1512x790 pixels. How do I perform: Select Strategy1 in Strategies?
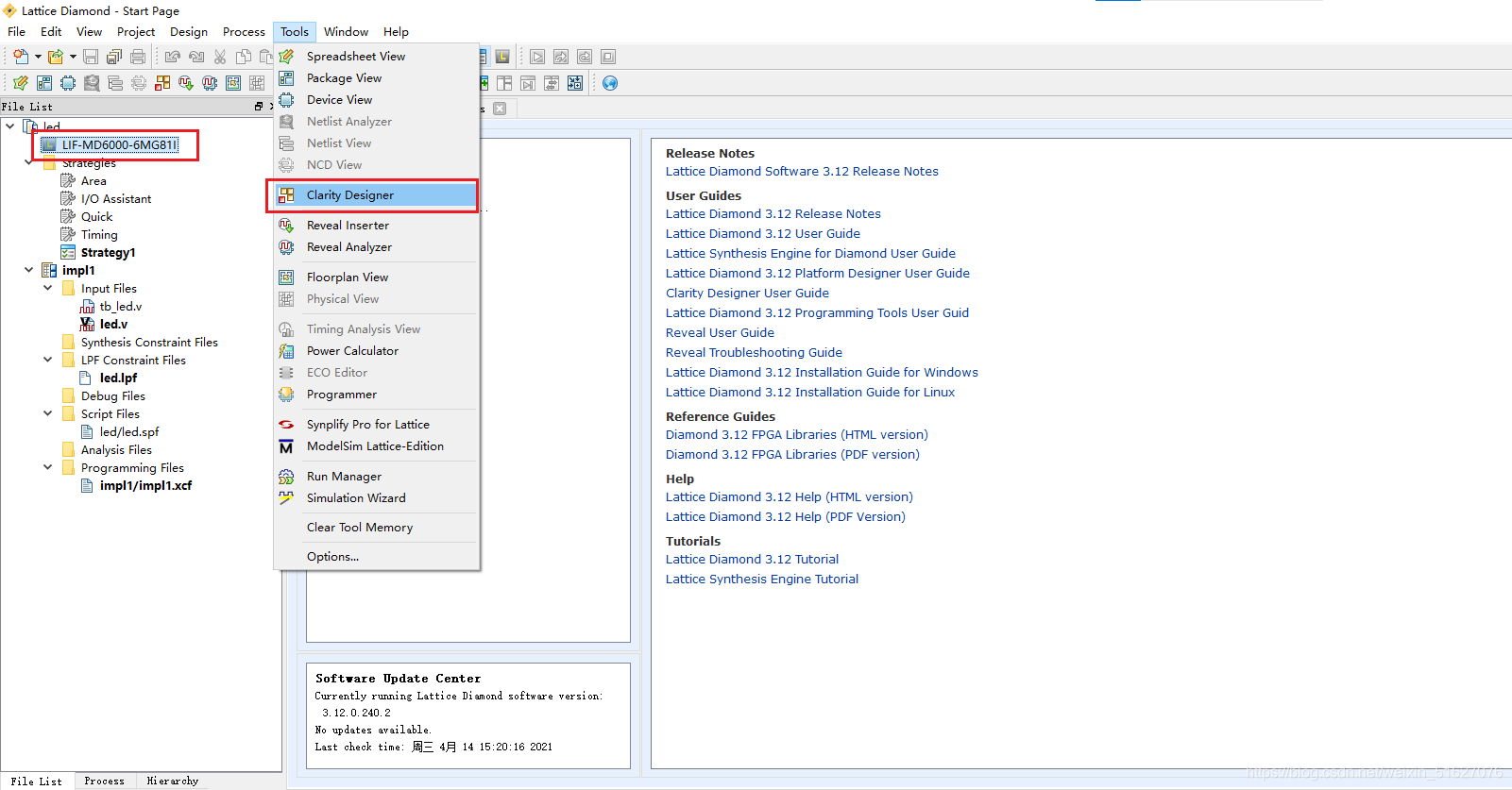pyautogui.click(x=108, y=252)
